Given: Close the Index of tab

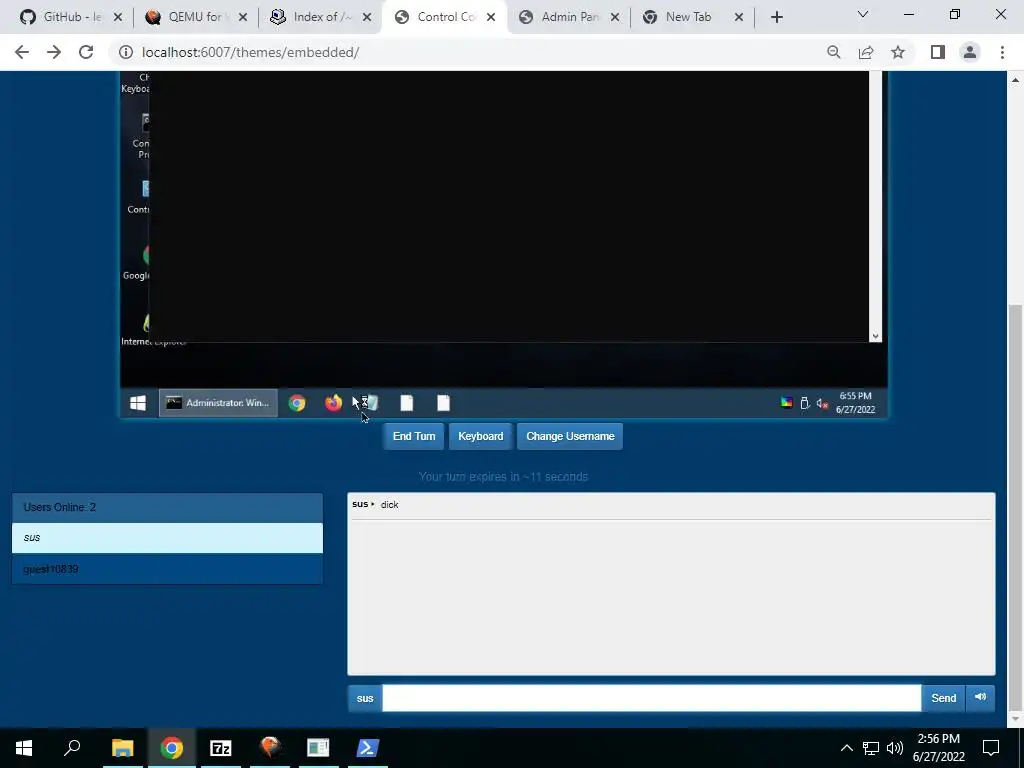Looking at the screenshot, I should (x=367, y=18).
